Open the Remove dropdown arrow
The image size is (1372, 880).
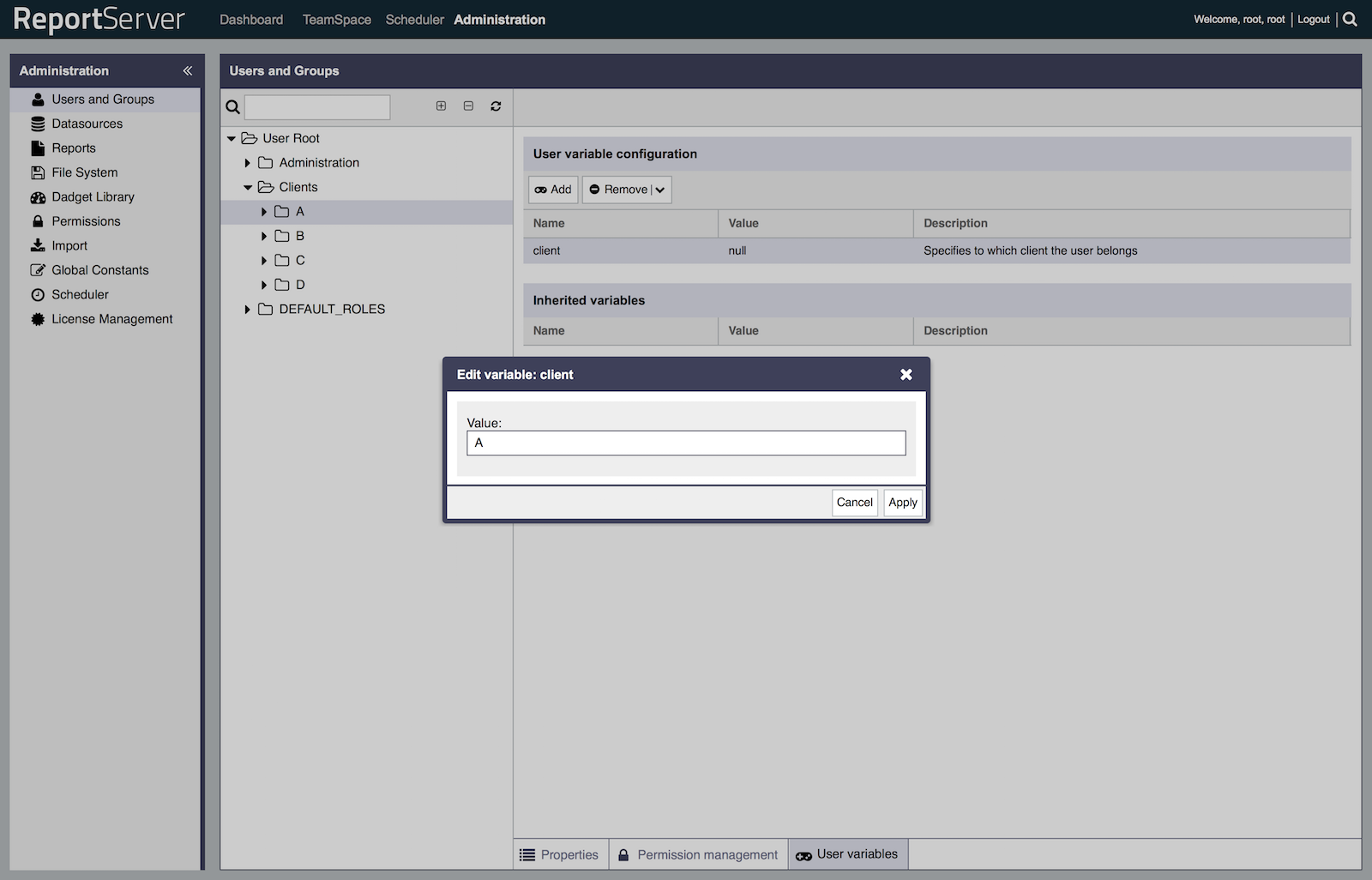pyautogui.click(x=660, y=190)
